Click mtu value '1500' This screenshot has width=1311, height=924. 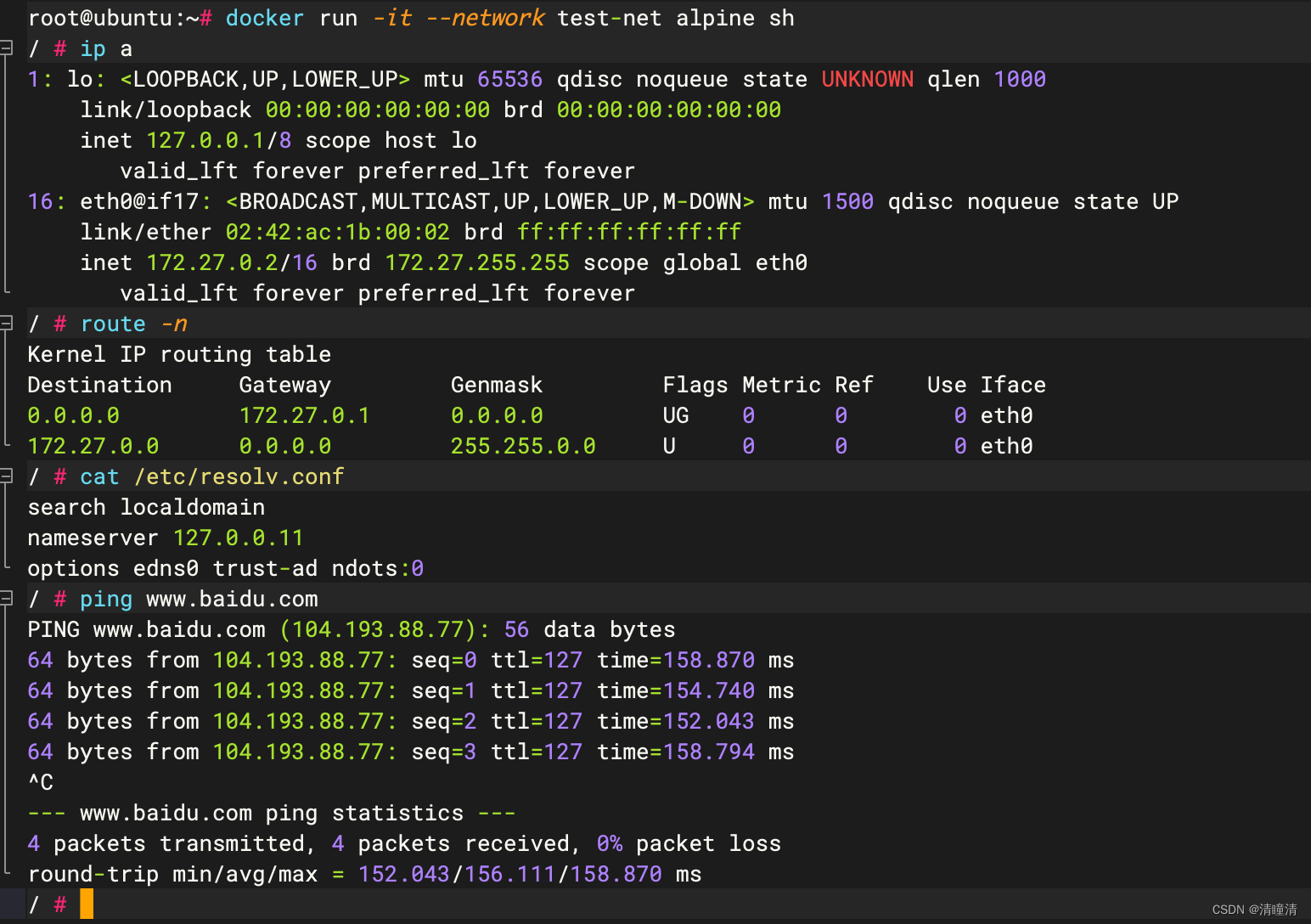(847, 201)
